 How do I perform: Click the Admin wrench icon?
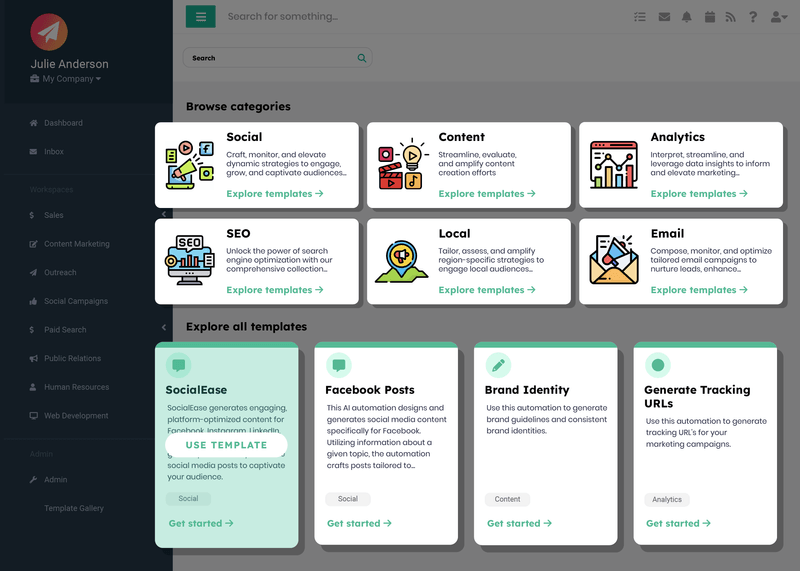tap(33, 480)
